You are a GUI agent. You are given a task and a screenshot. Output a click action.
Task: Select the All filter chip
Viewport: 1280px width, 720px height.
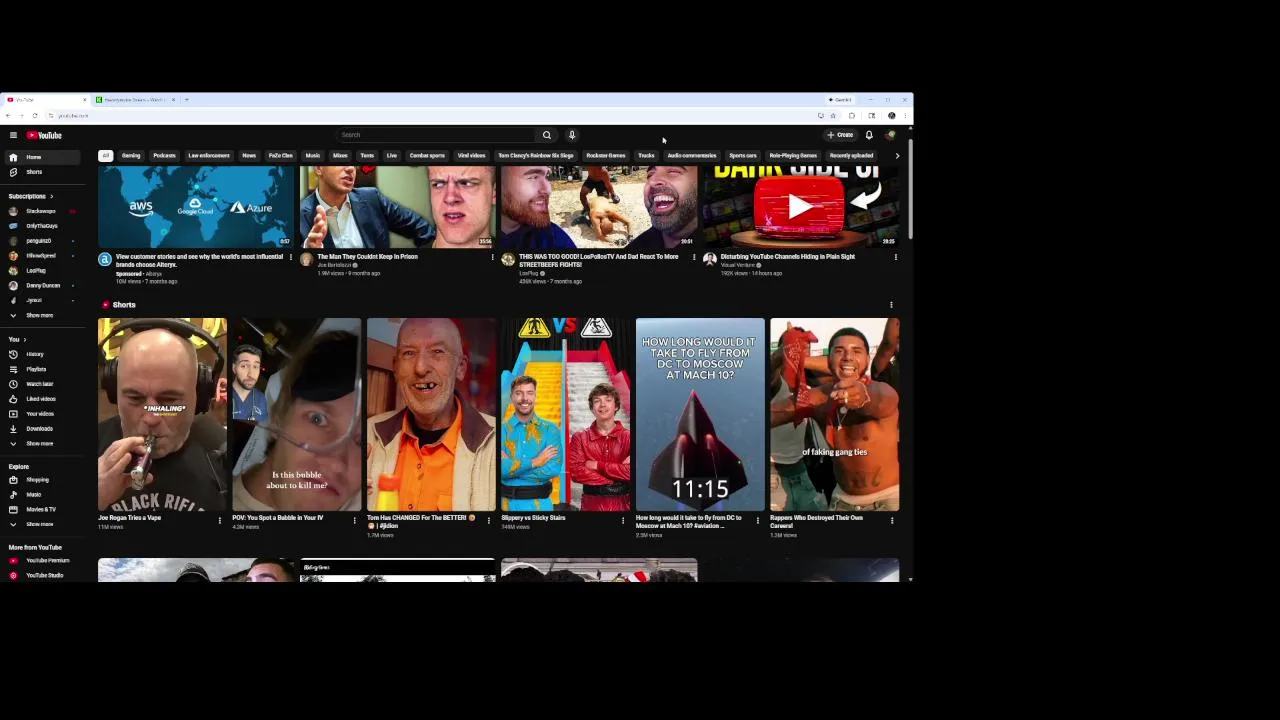point(105,156)
